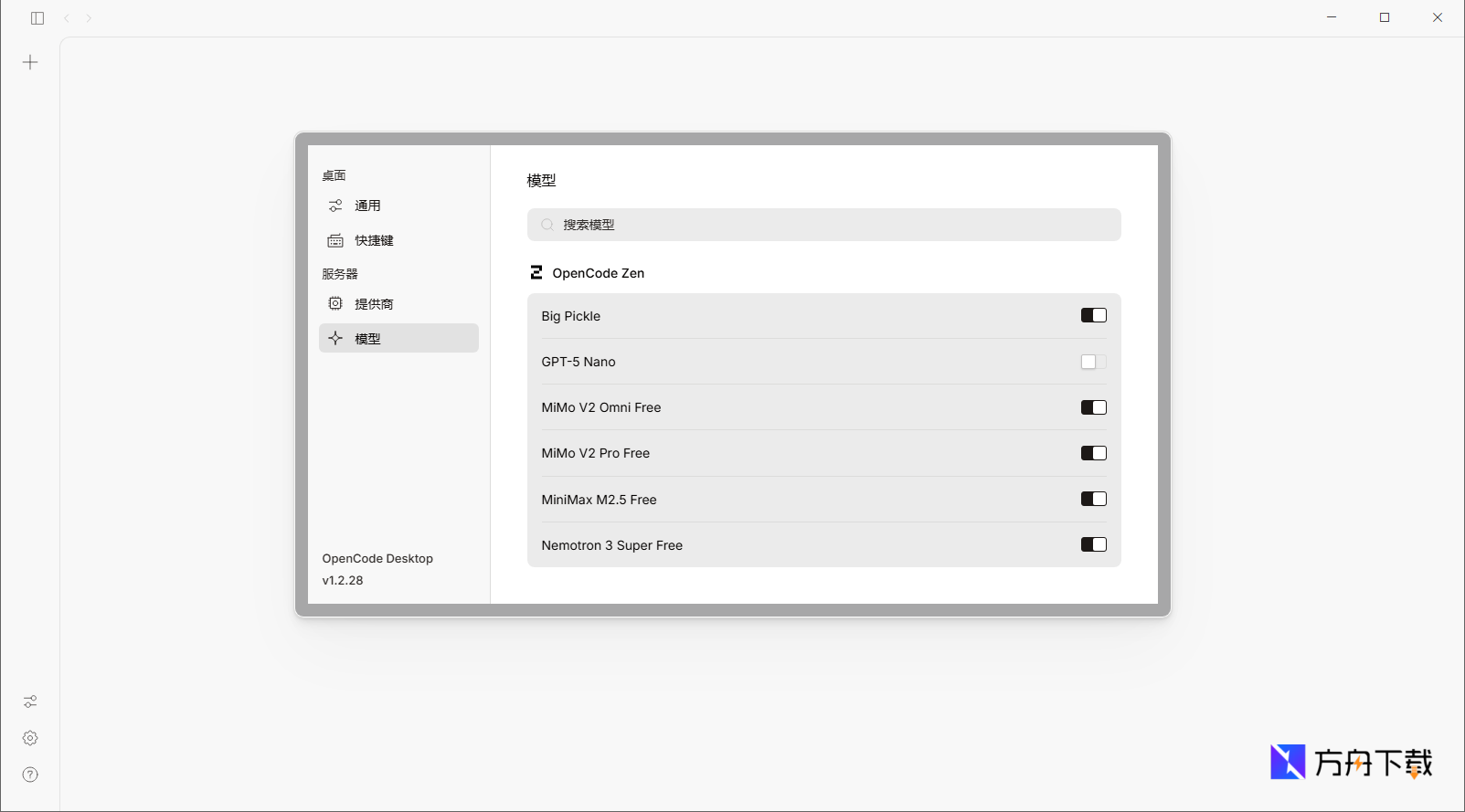The image size is (1465, 812).
Task: Go back with the left chevron
Action: click(x=67, y=18)
